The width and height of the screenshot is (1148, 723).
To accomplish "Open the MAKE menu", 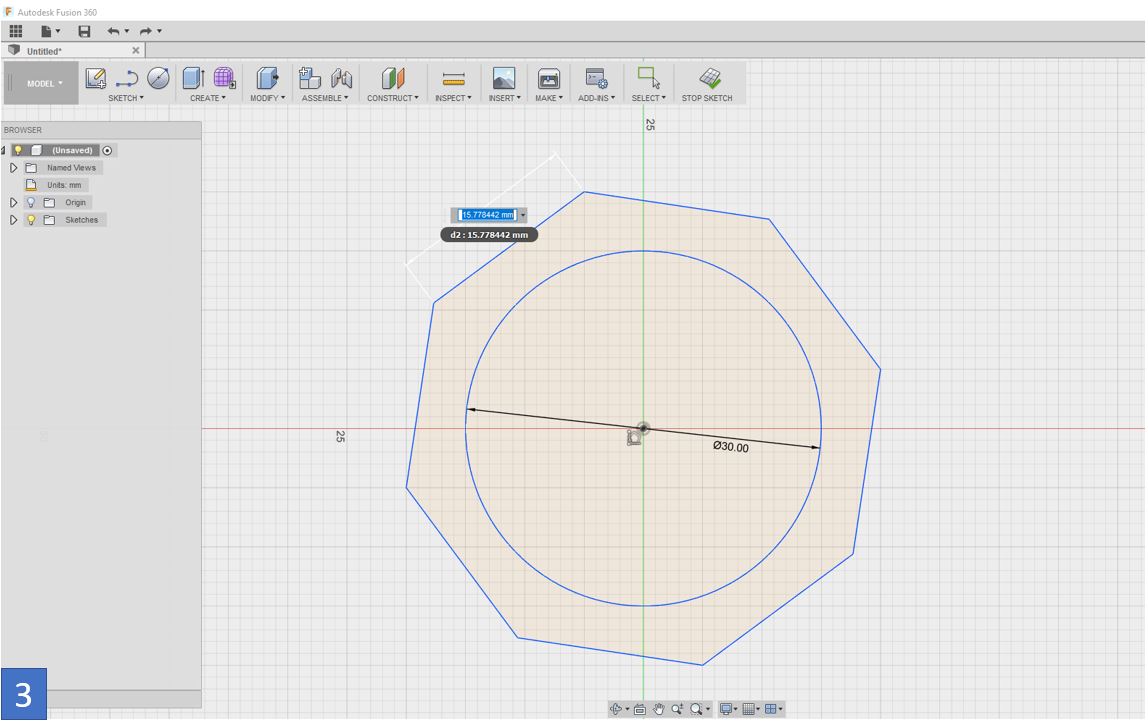I will tap(548, 98).
